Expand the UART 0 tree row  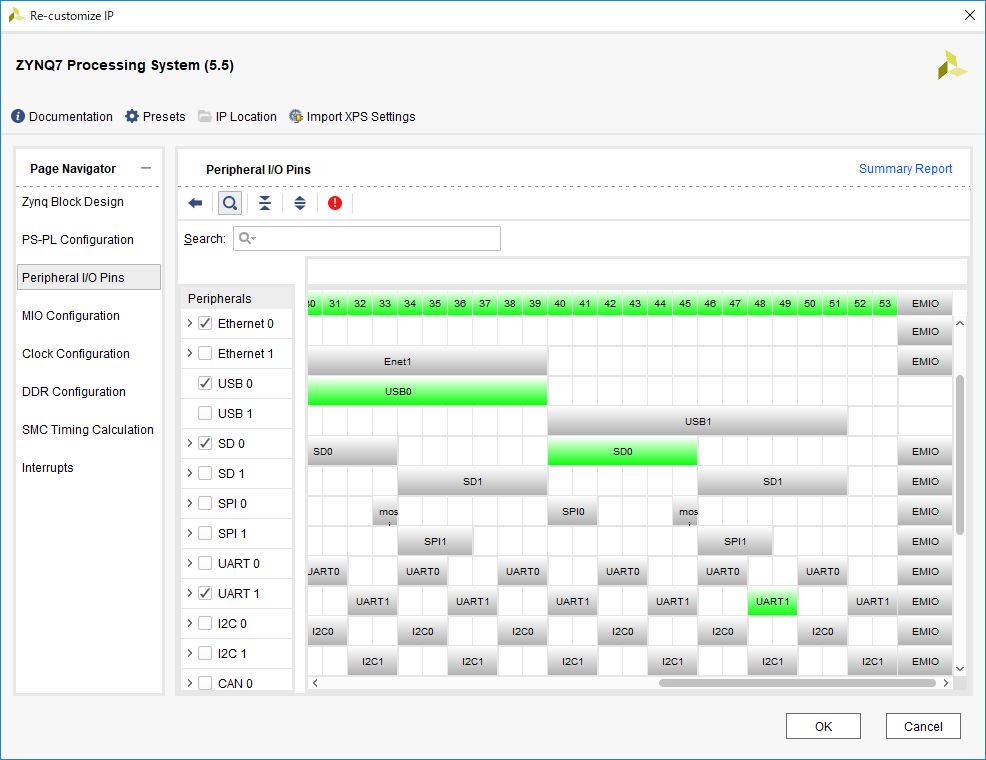click(189, 563)
